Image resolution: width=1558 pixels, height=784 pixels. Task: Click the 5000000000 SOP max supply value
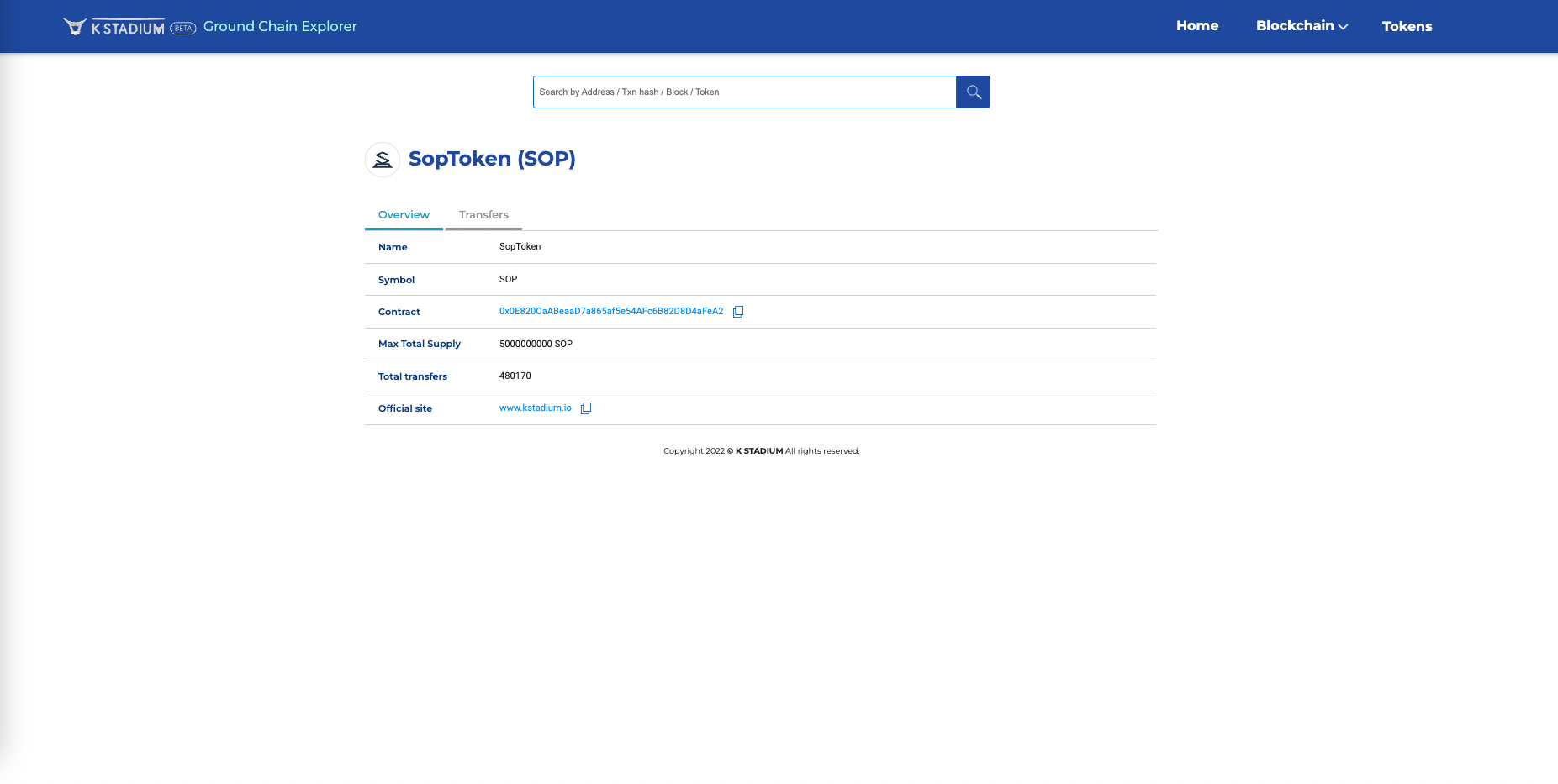point(536,344)
